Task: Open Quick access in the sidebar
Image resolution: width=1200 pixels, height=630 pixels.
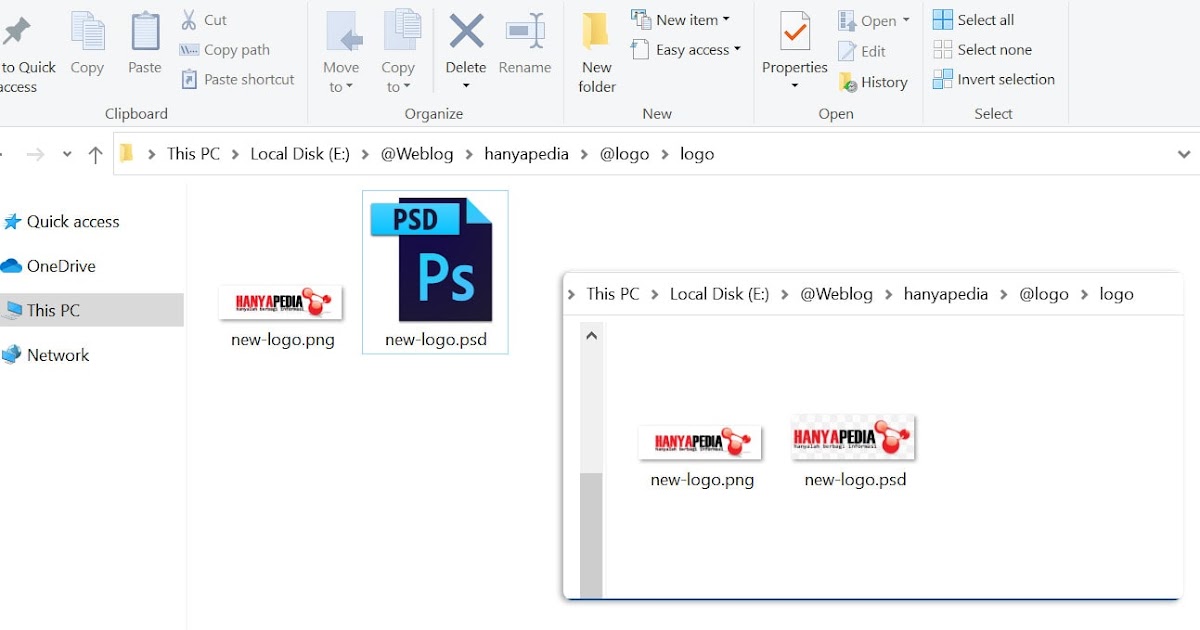Action: 62,222
